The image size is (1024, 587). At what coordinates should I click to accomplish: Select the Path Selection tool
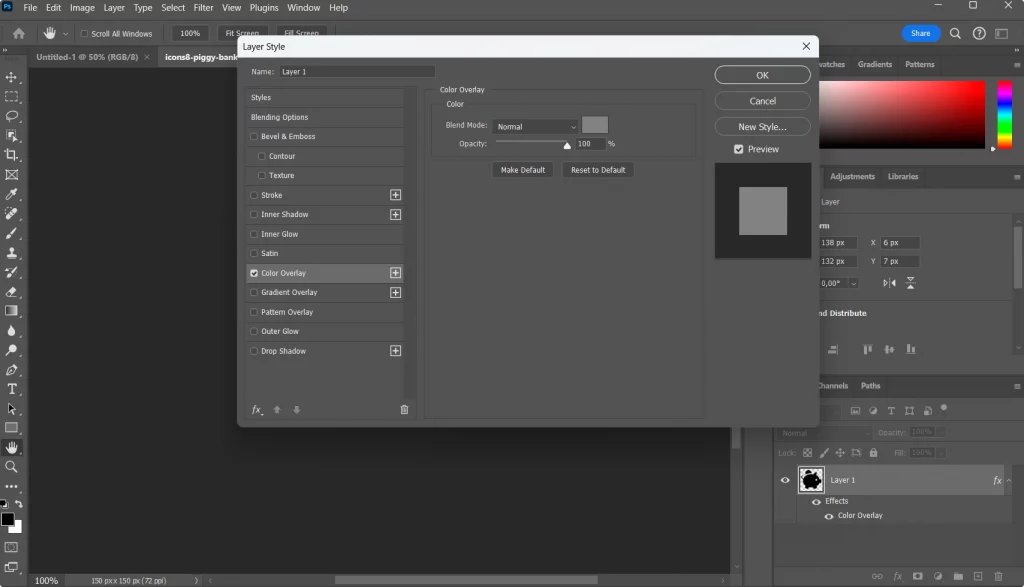(x=12, y=409)
